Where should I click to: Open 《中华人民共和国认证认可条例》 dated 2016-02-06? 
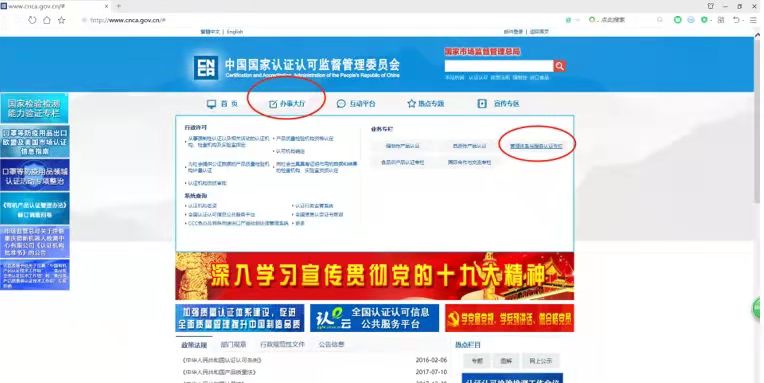point(222,360)
